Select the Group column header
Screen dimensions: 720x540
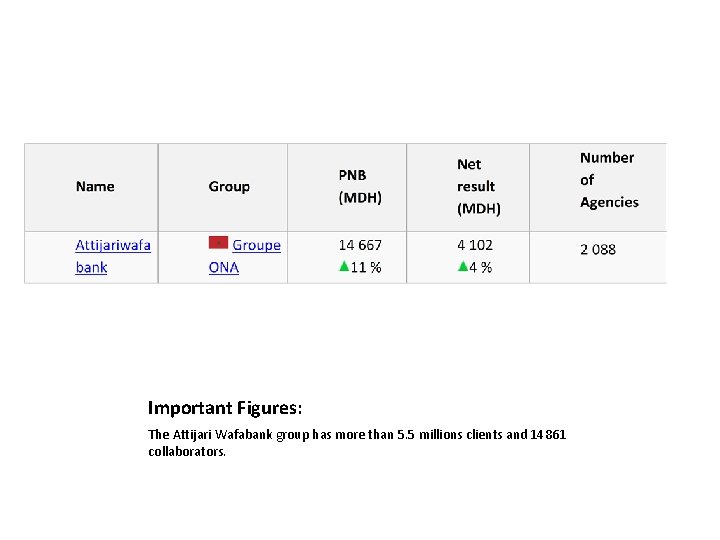(229, 186)
